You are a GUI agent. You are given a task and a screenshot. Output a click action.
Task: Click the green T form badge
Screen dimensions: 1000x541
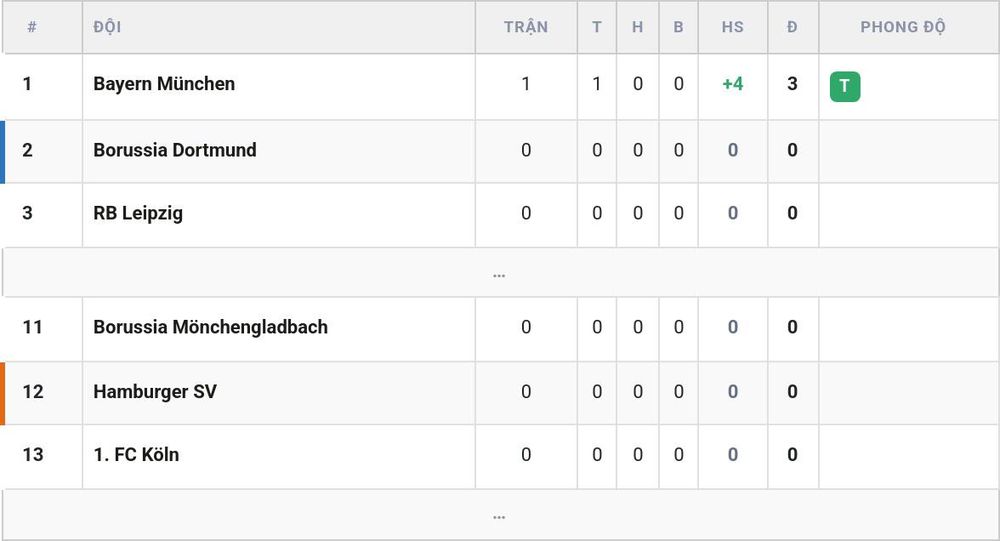point(844,86)
